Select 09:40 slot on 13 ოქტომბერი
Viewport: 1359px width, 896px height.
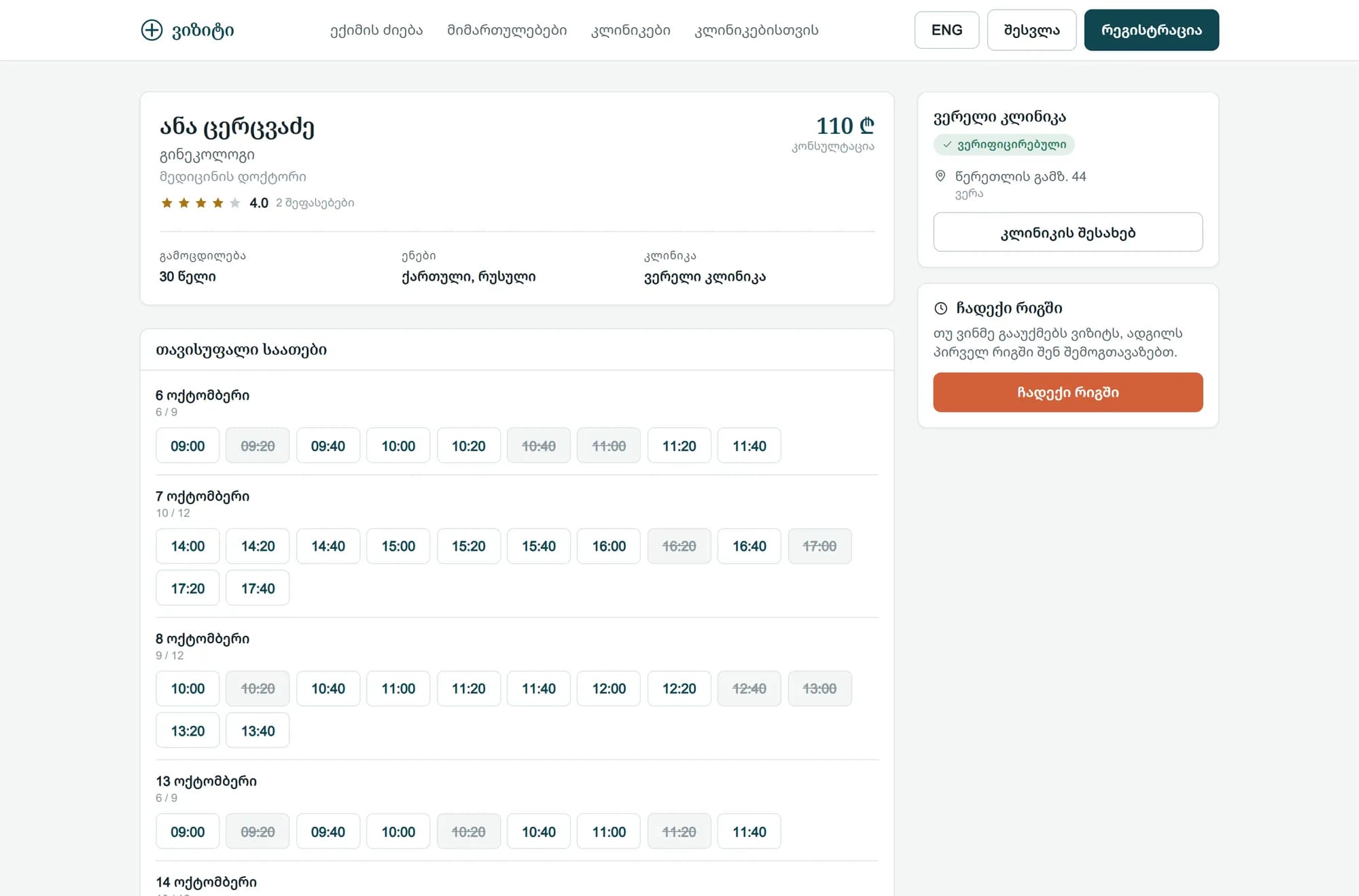(328, 831)
